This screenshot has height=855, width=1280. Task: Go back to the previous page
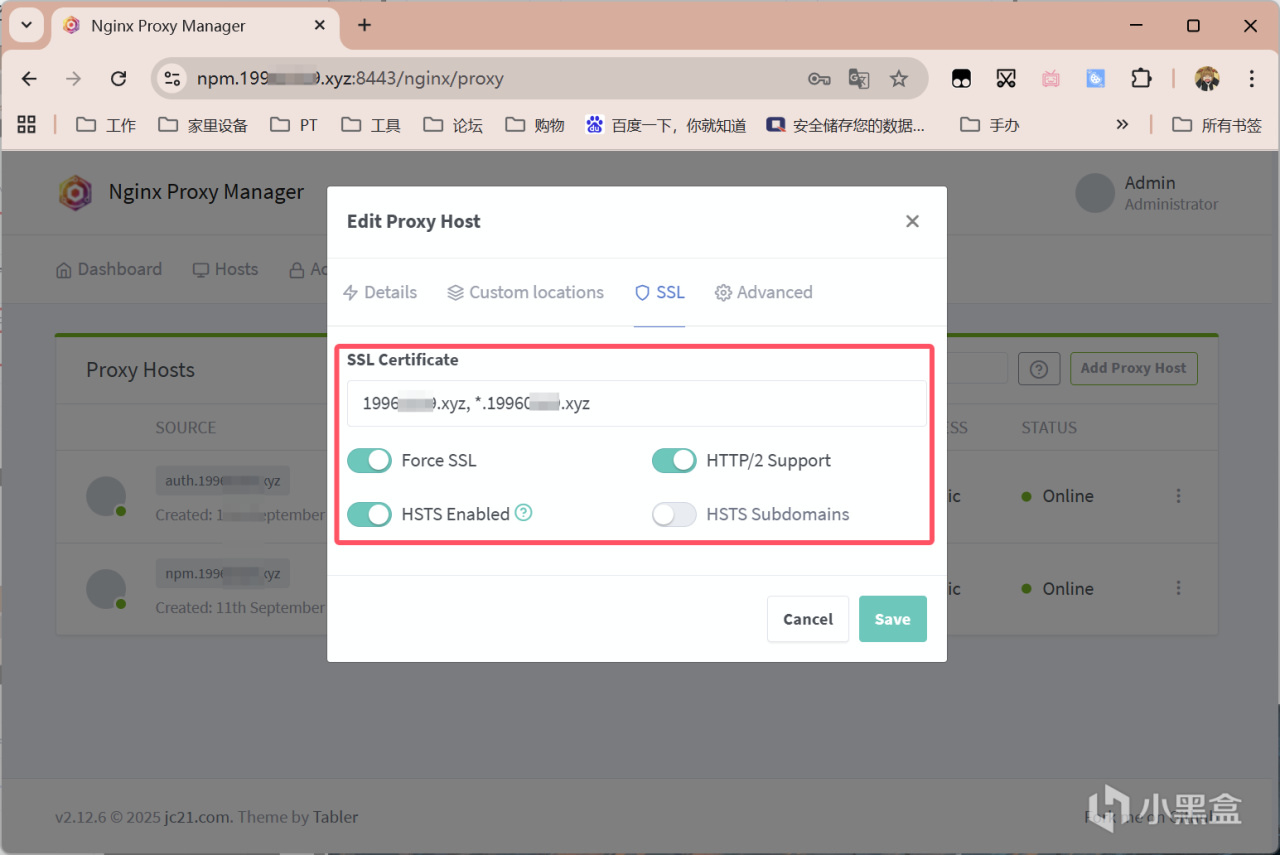tap(29, 79)
